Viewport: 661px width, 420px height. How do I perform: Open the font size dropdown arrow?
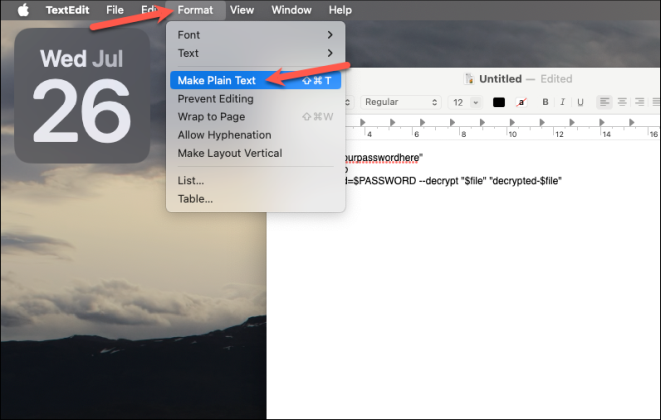(x=476, y=102)
